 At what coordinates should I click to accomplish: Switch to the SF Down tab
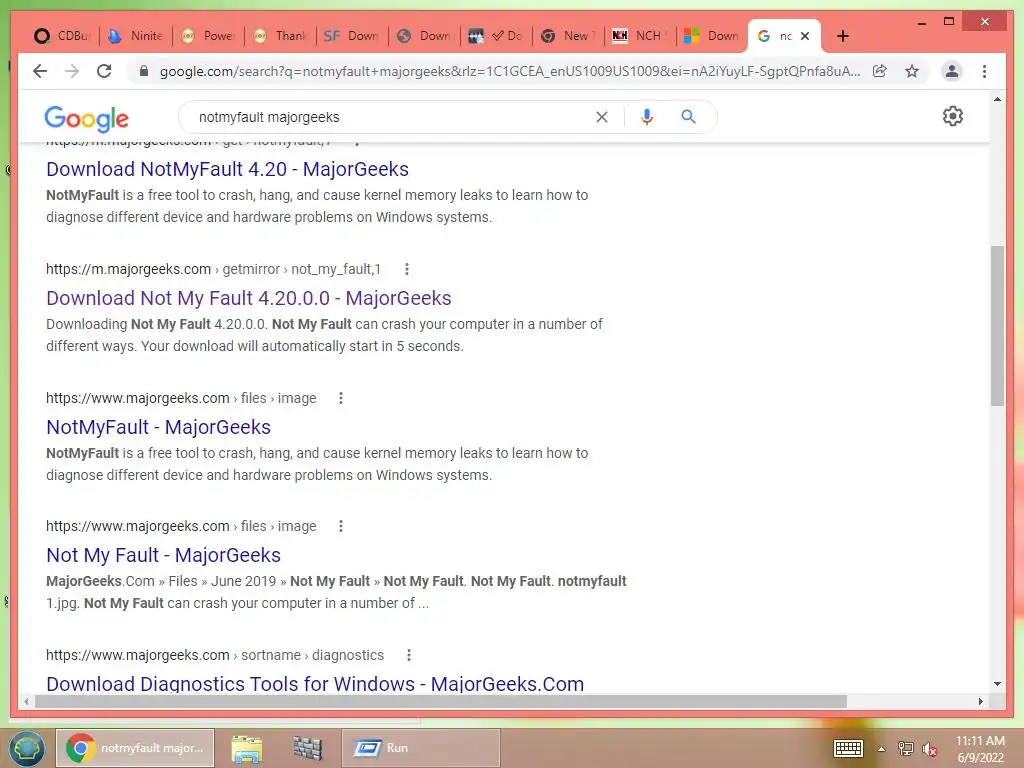point(353,36)
